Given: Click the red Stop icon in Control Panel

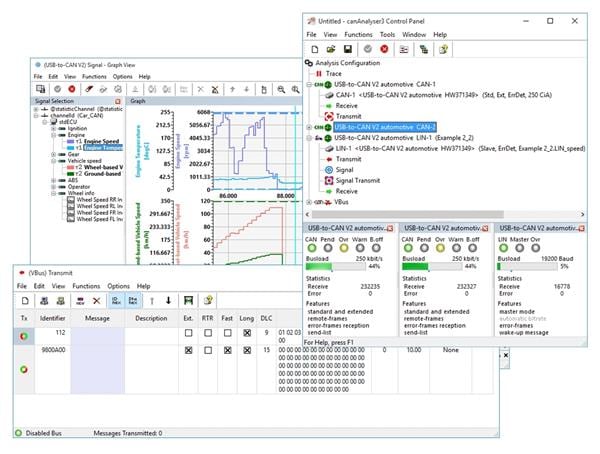Looking at the screenshot, I should point(384,48).
